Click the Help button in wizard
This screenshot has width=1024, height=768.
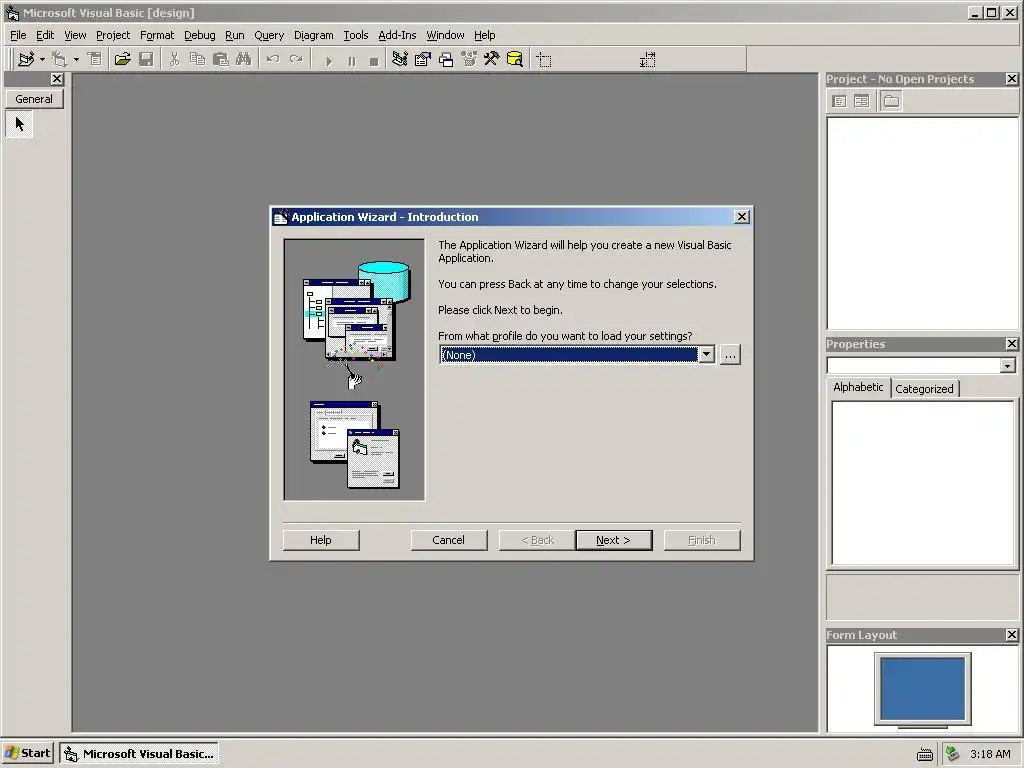click(x=321, y=540)
